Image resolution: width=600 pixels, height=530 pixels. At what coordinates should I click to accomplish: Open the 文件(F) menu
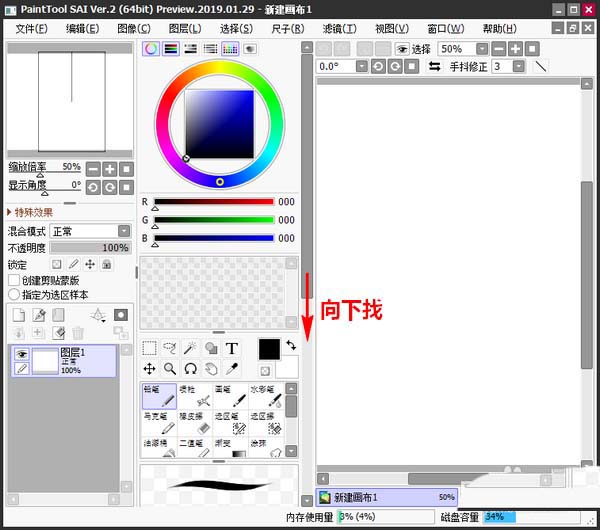(x=32, y=29)
